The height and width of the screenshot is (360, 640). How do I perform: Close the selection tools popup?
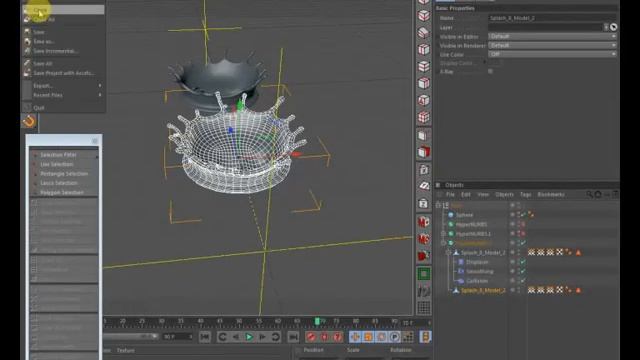[95, 141]
